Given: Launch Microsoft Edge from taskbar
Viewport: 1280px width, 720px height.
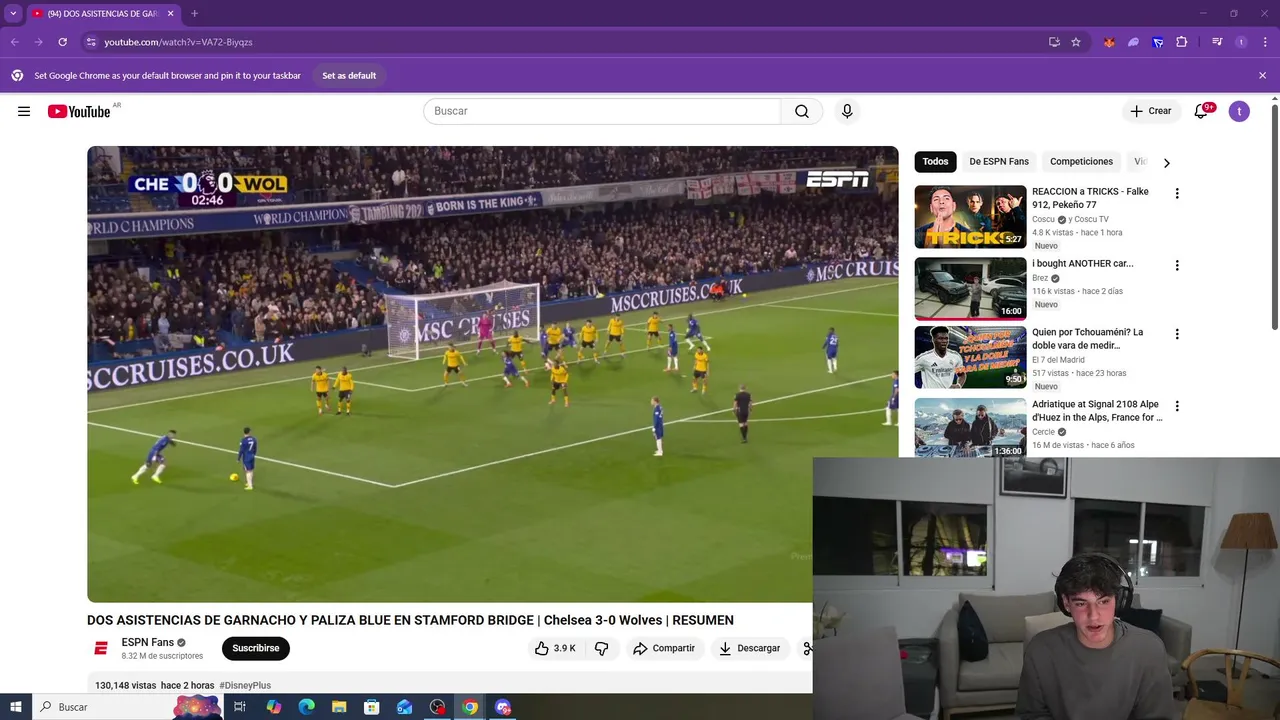Looking at the screenshot, I should (306, 707).
